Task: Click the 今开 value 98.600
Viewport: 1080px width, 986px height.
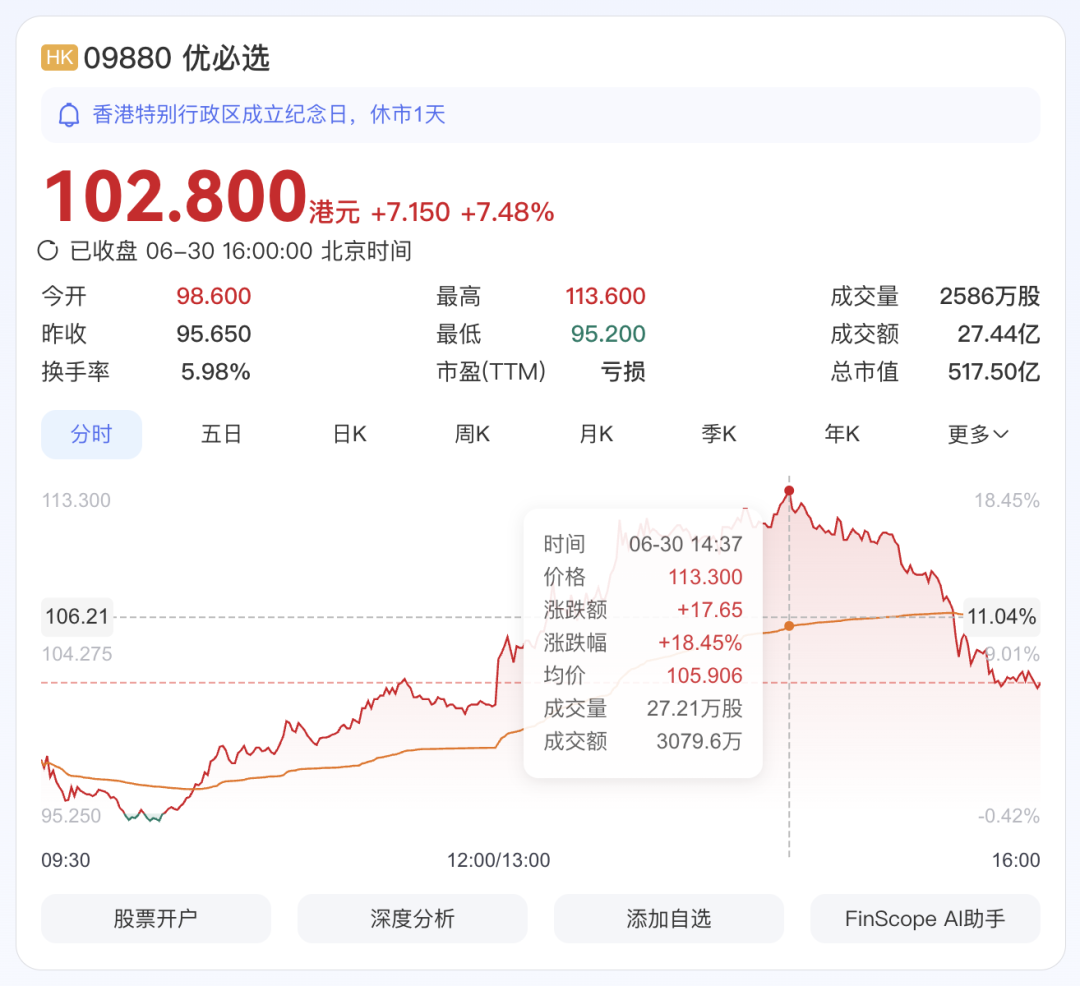Action: tap(214, 297)
